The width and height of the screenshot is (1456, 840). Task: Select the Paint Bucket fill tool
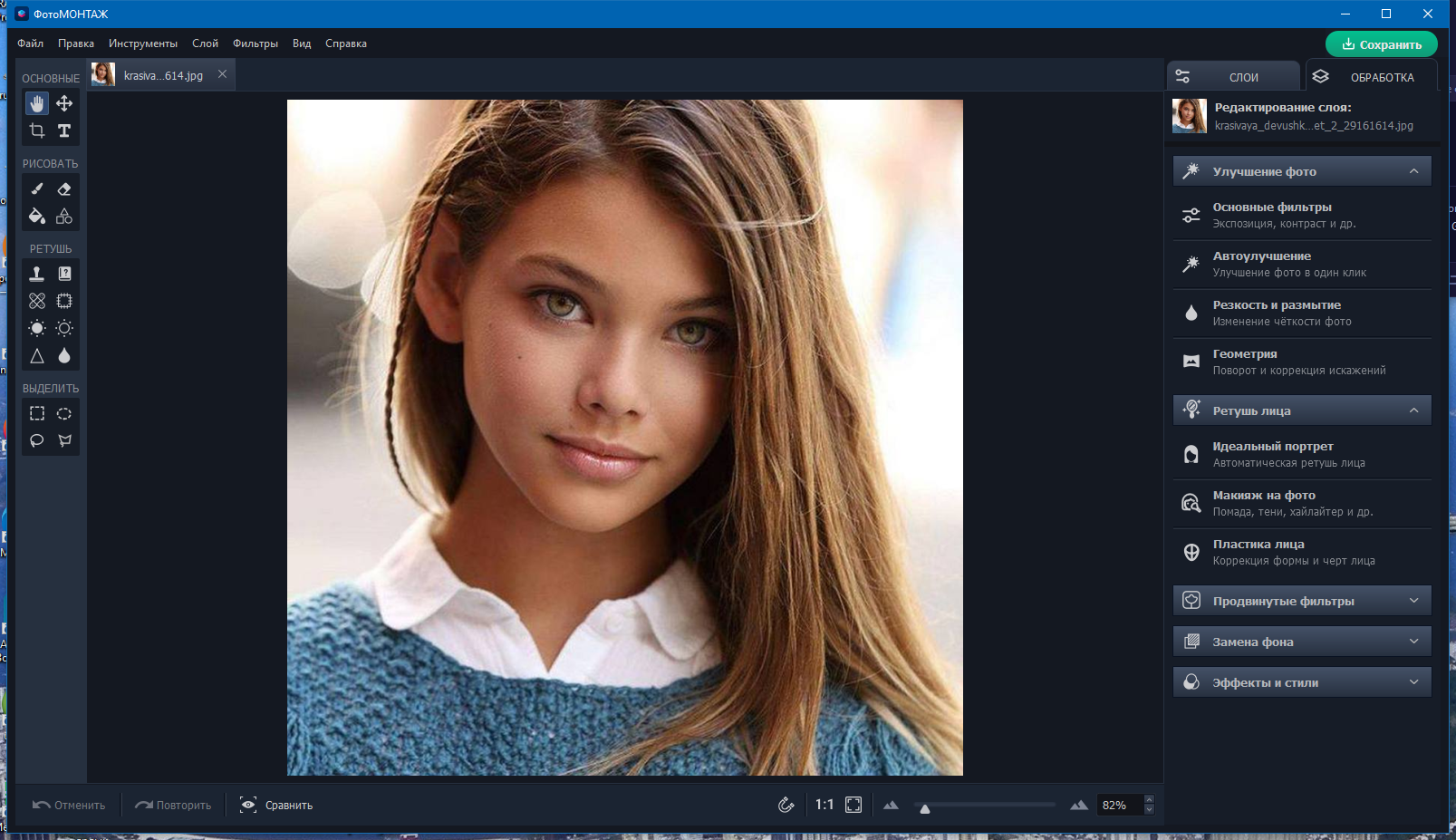tap(37, 217)
